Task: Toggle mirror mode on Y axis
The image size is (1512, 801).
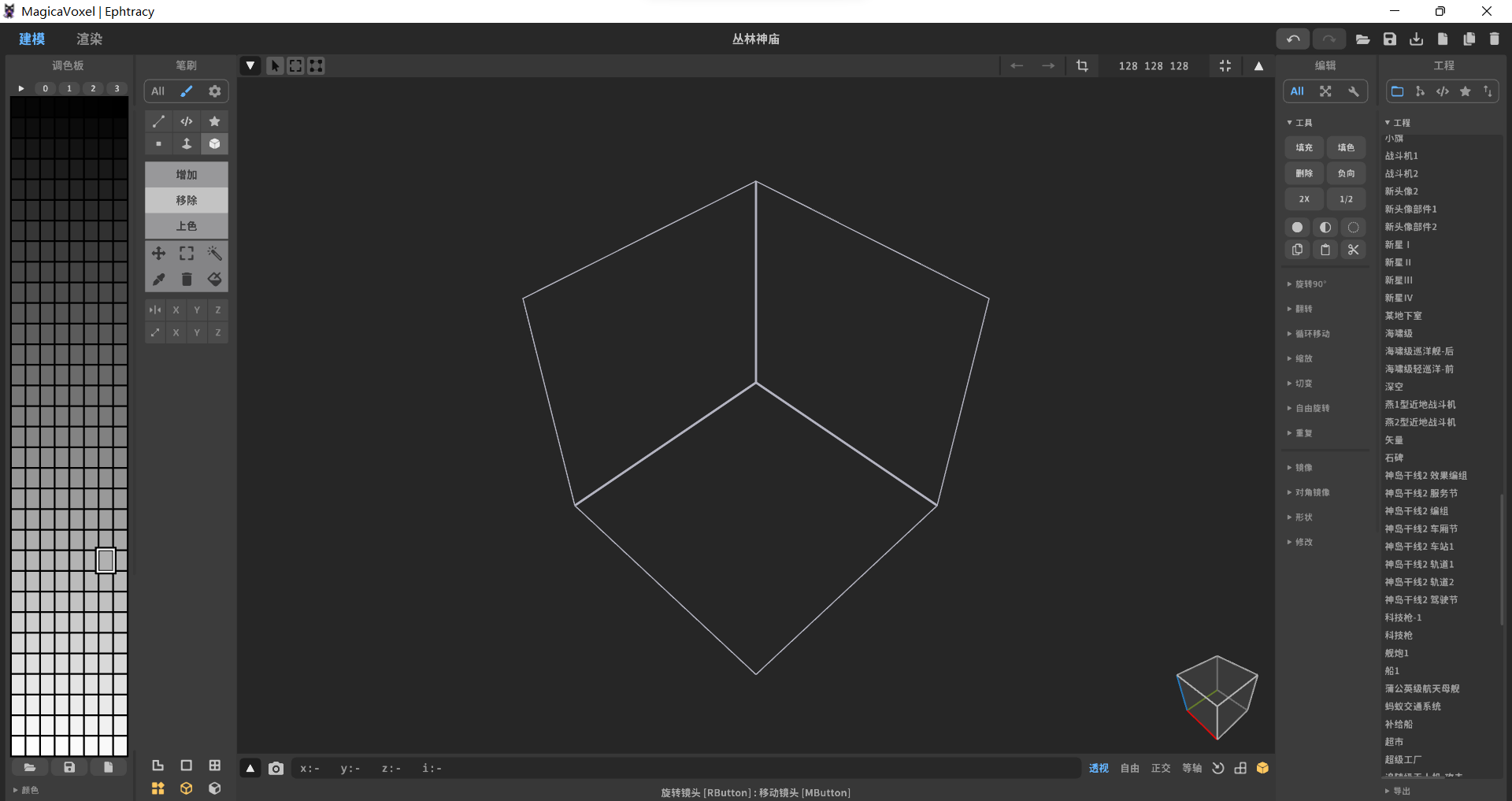Action: (197, 310)
